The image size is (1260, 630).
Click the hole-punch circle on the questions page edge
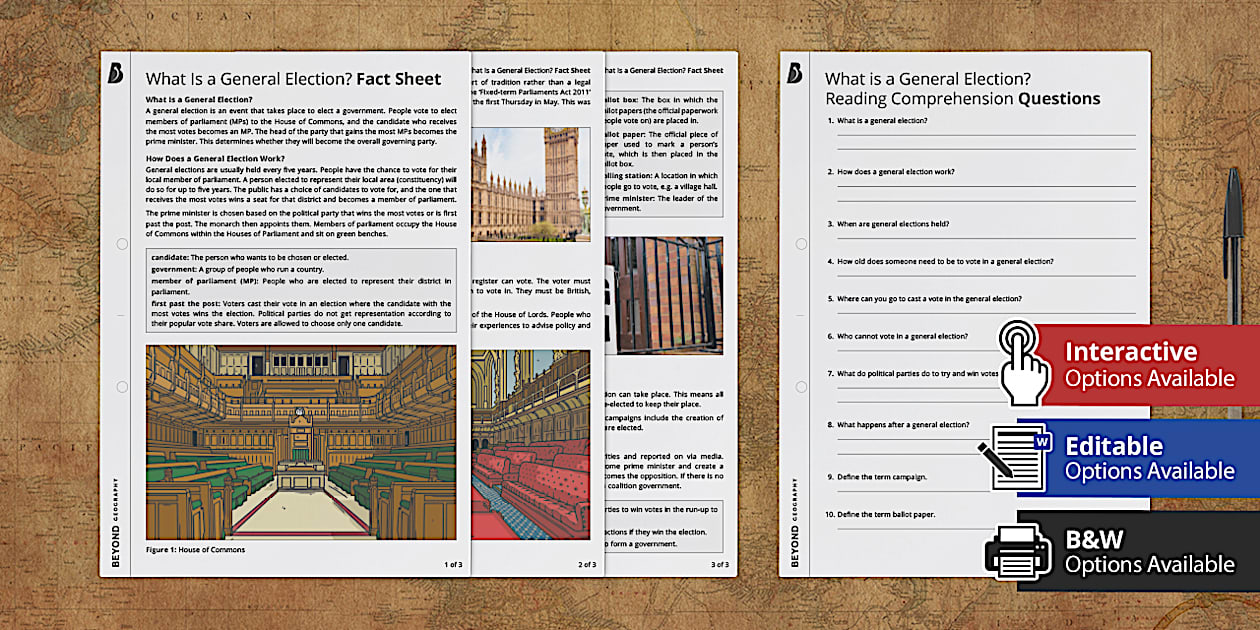tap(799, 242)
